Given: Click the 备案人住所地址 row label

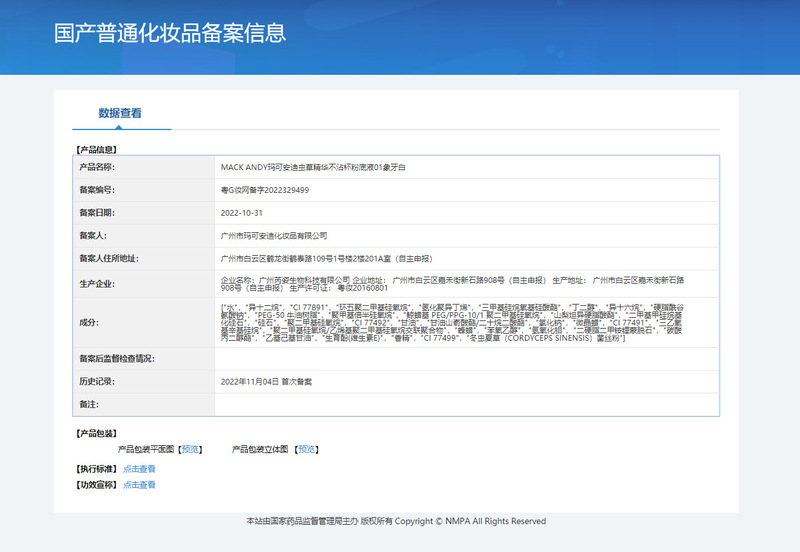Looking at the screenshot, I should tap(109, 259).
